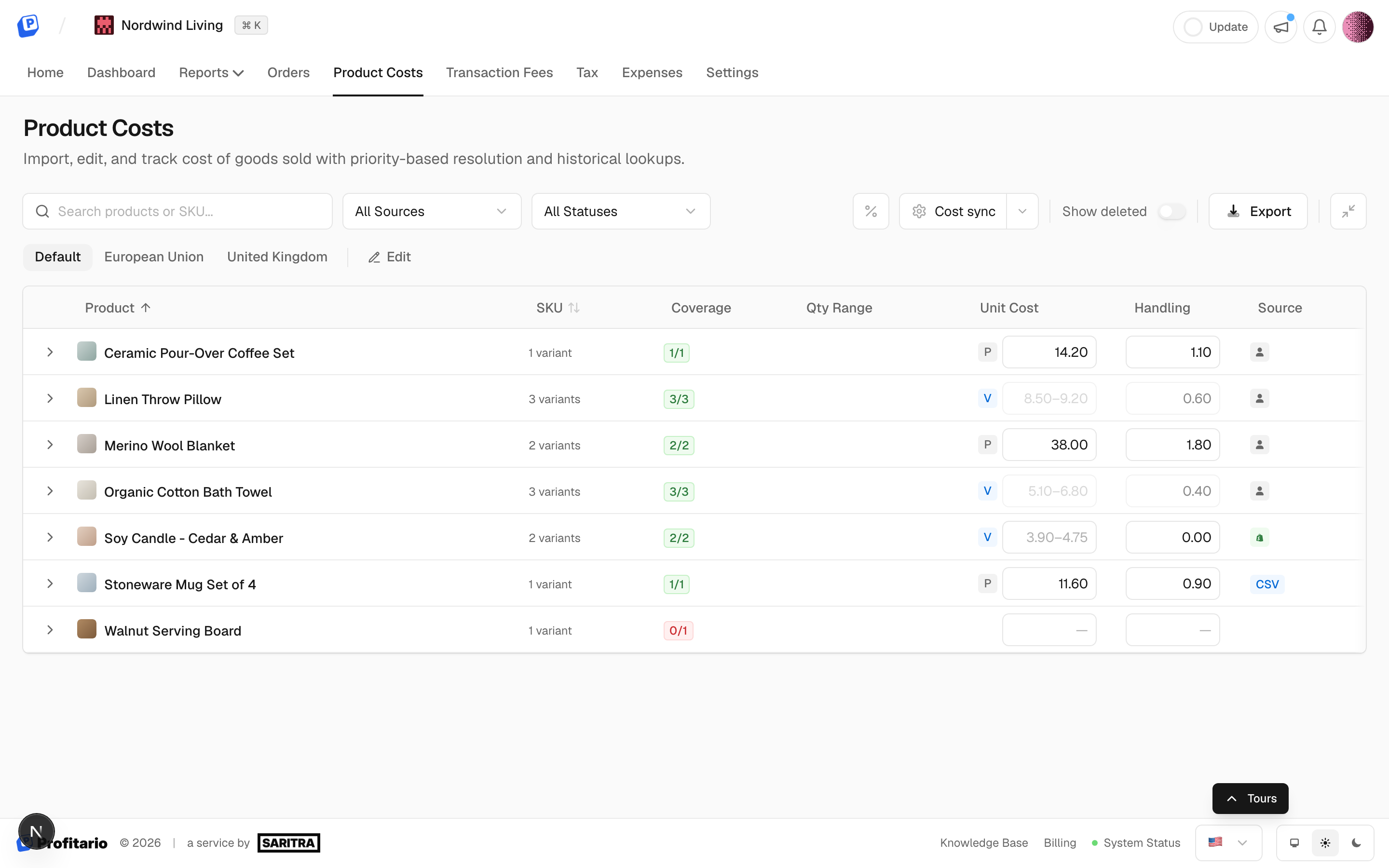Open the language flag selector
This screenshot has width=1389, height=868.
point(1228,843)
